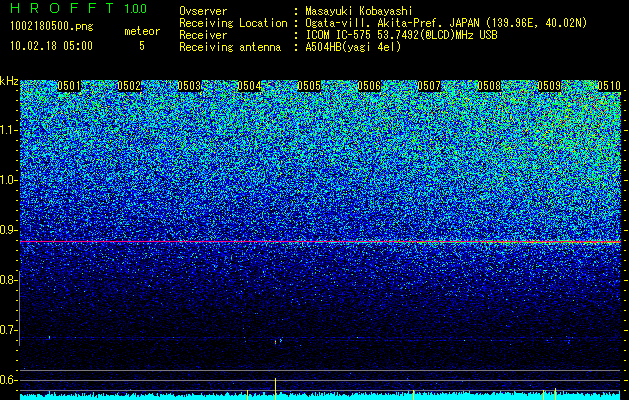Click the 1.1 frequency axis label
629x400 pixels.
click(x=9, y=130)
